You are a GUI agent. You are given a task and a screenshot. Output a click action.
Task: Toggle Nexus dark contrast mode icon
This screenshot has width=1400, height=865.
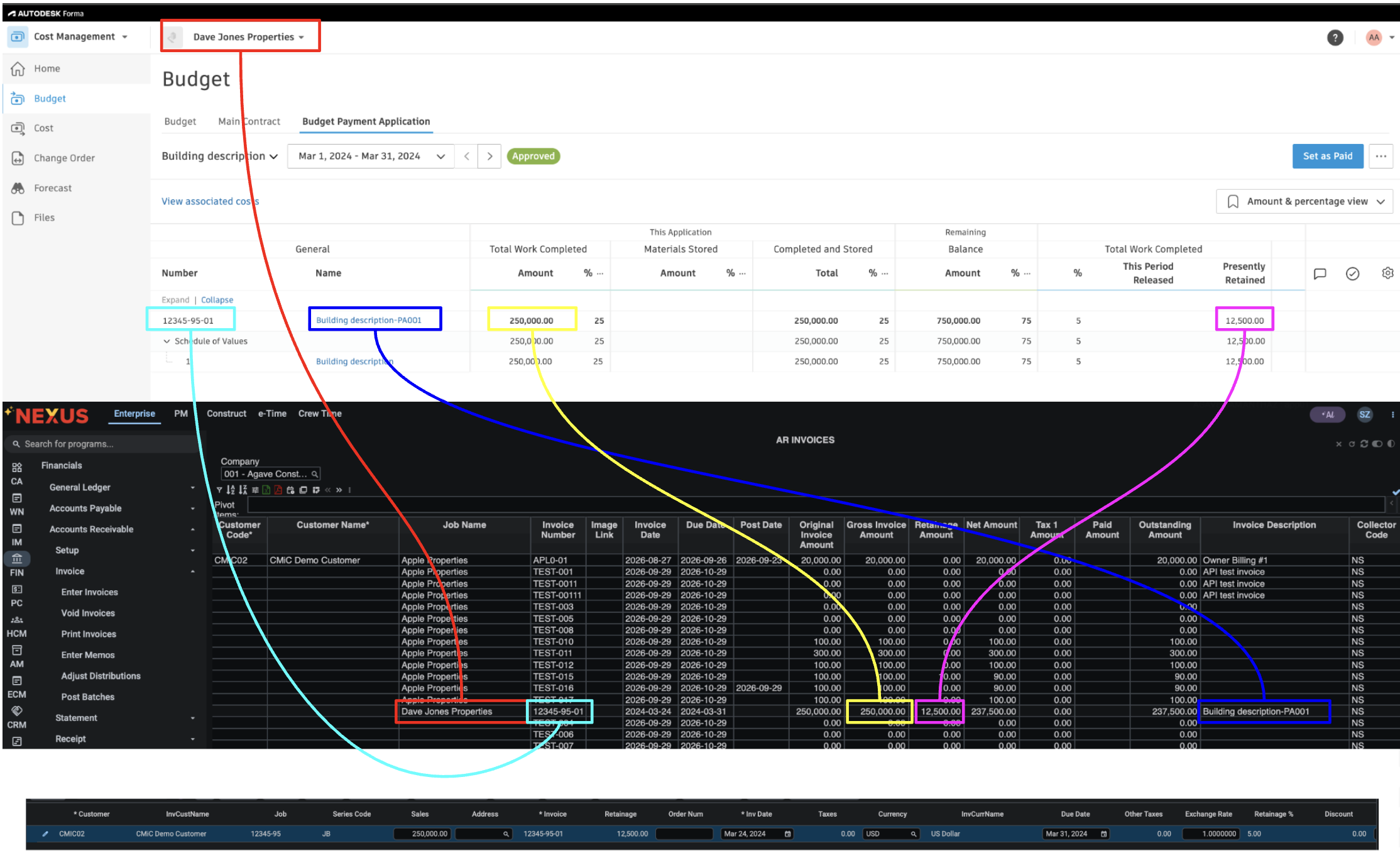(x=1391, y=444)
